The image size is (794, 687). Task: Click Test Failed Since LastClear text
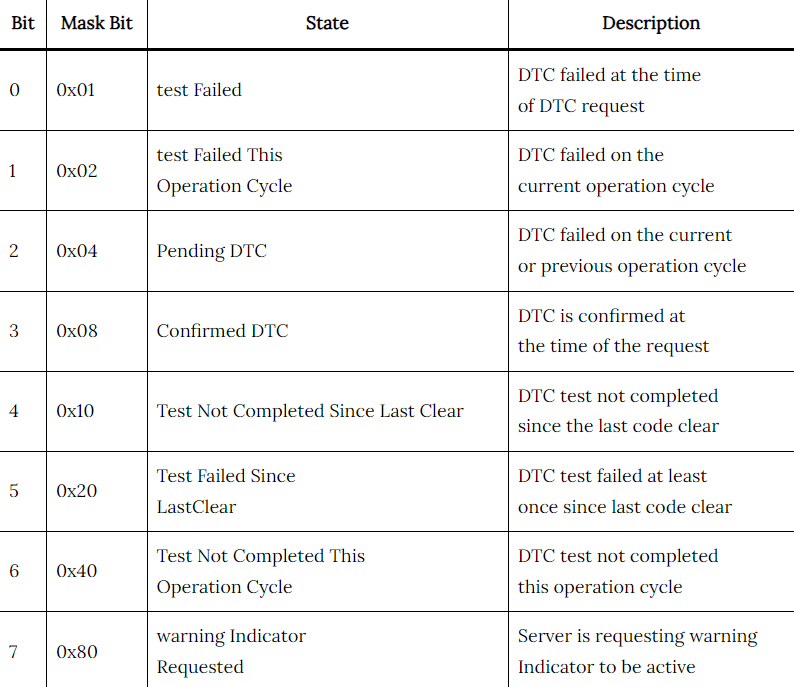click(x=226, y=491)
